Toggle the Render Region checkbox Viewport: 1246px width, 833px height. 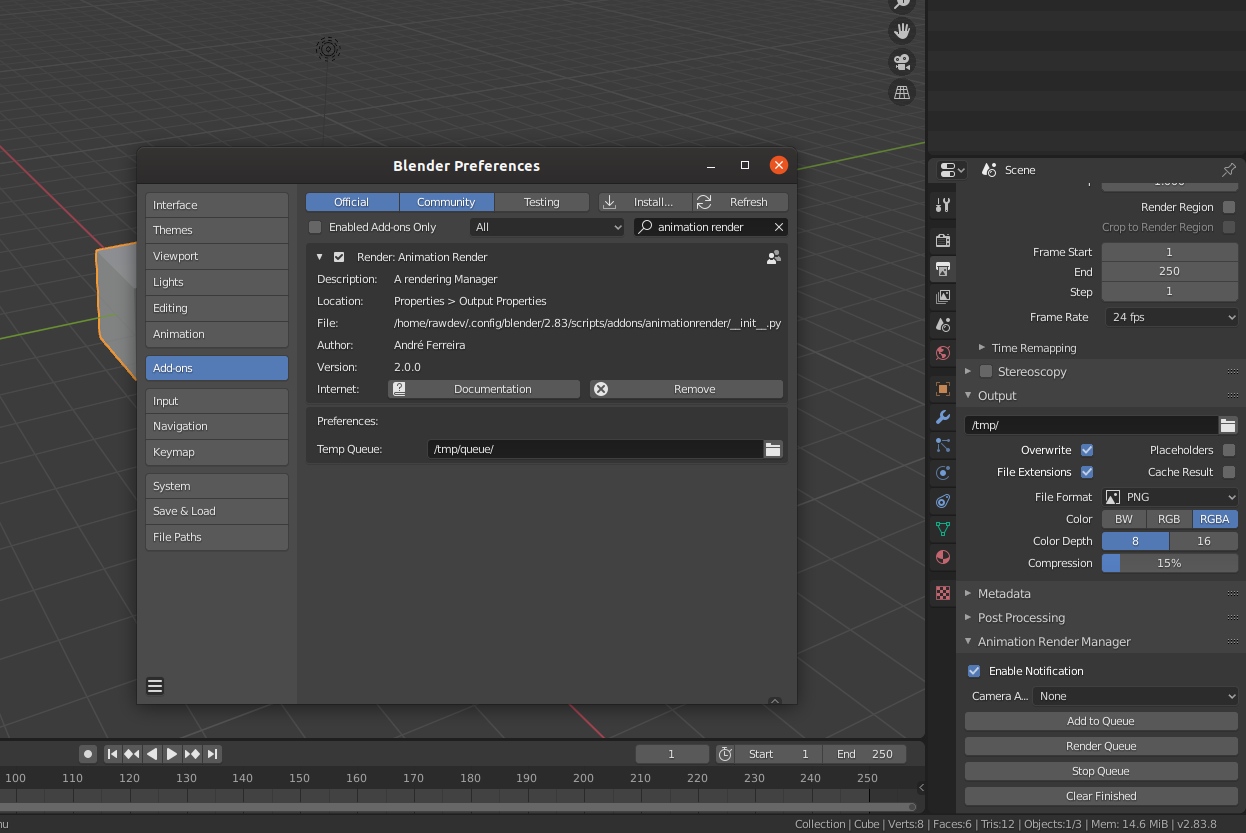(x=1229, y=207)
